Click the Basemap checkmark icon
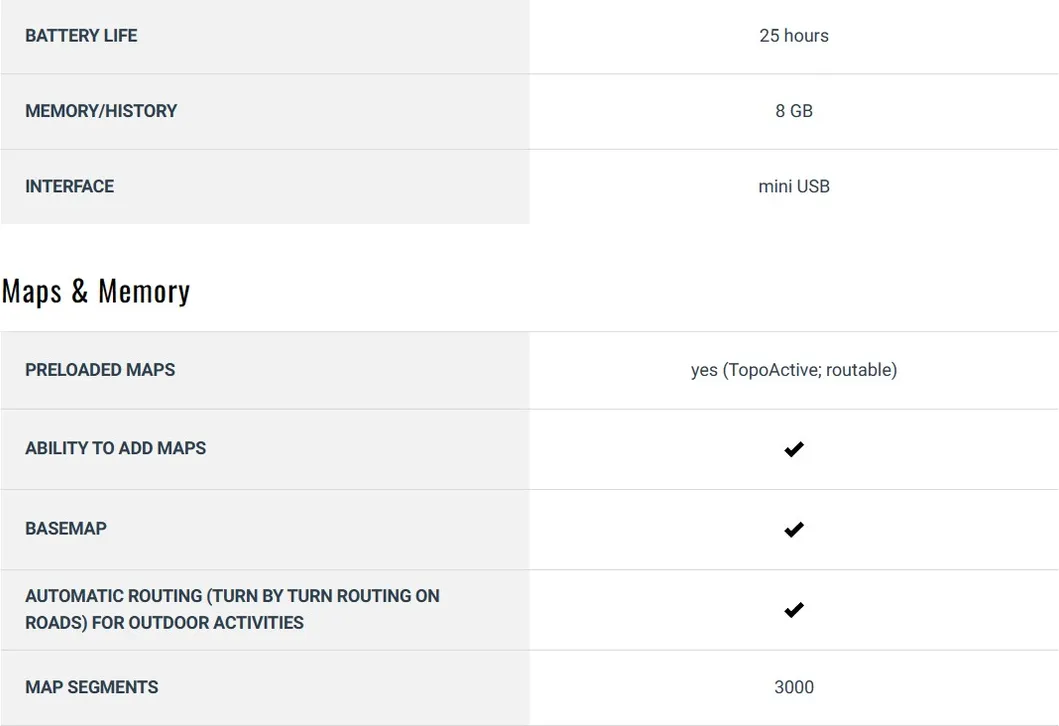 794,530
